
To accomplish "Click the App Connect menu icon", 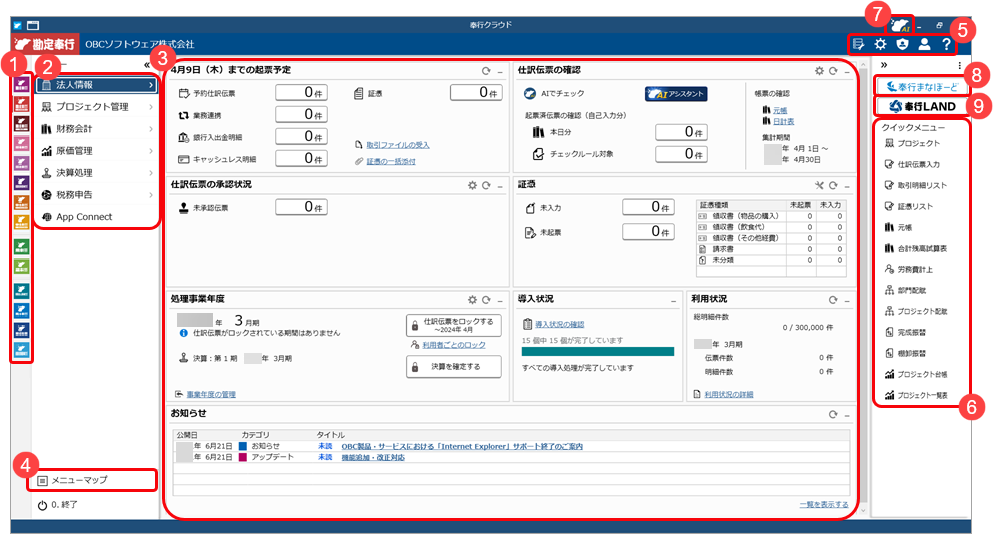I will pos(46,217).
